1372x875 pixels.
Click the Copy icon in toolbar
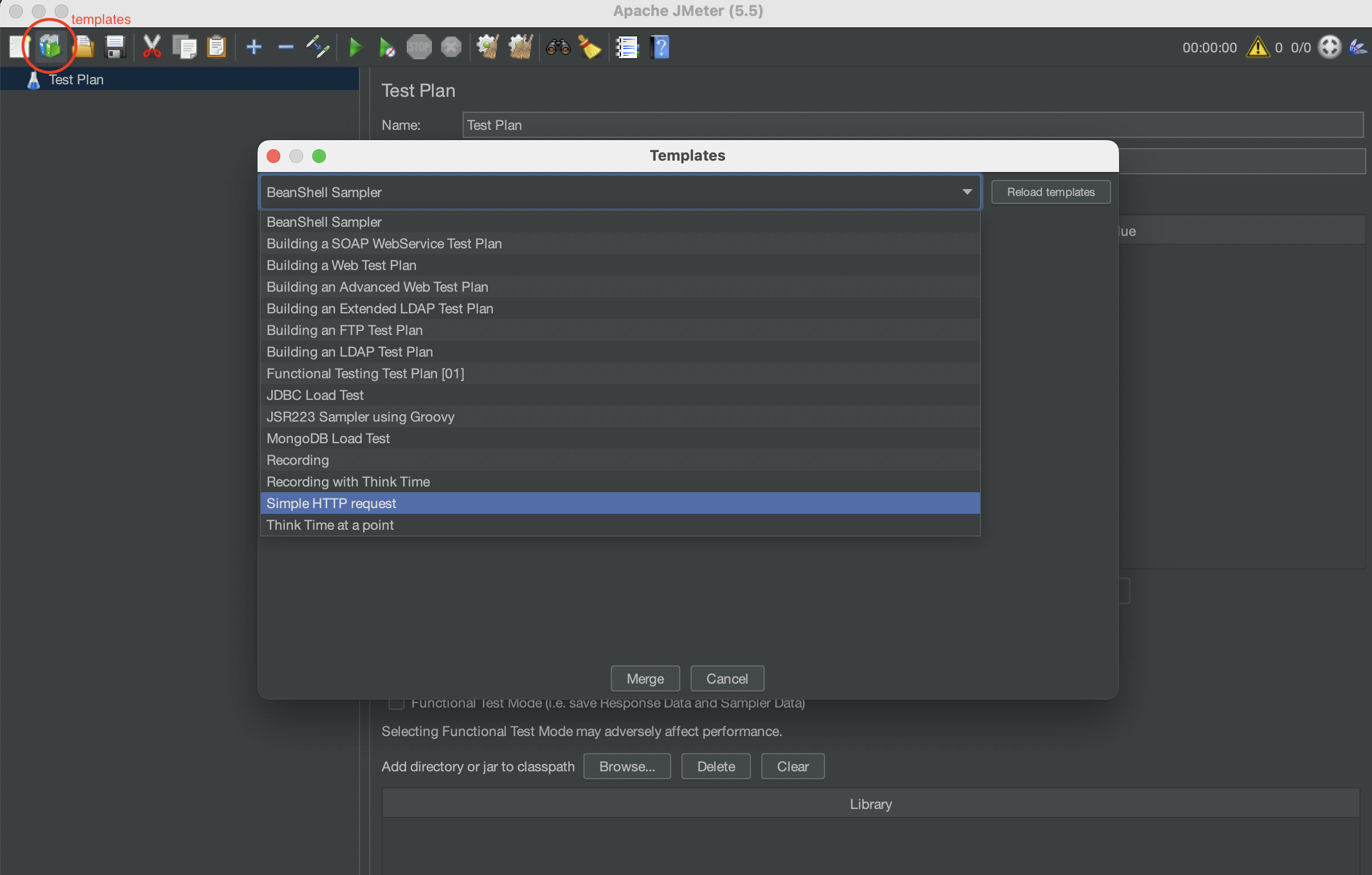coord(184,47)
